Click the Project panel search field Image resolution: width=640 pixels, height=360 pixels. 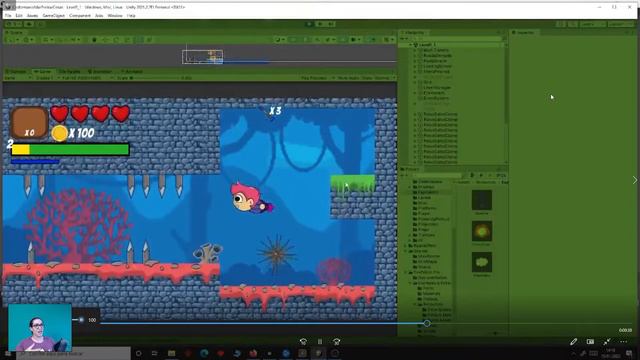tap(437, 175)
